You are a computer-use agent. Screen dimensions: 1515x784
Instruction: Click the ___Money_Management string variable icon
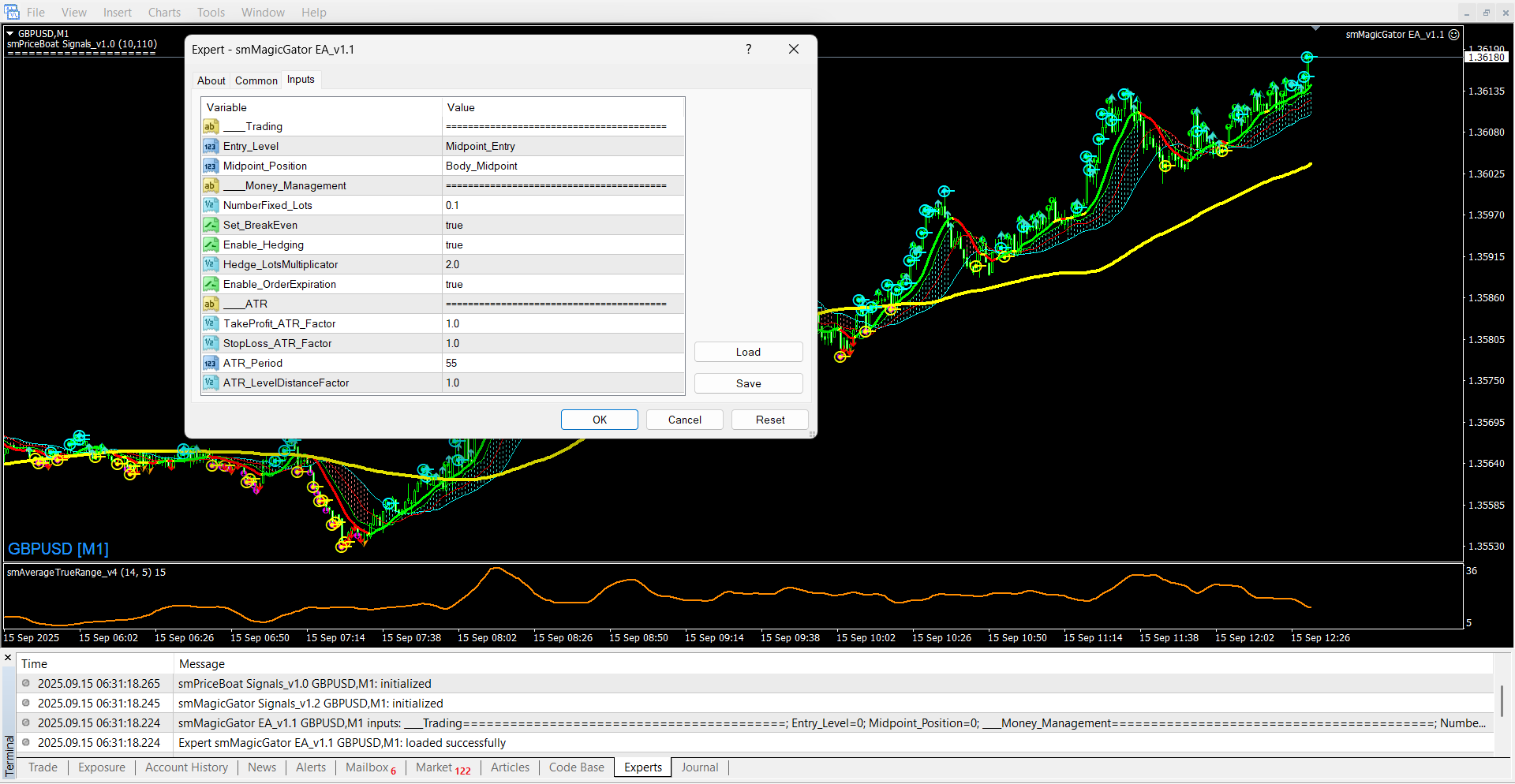[x=210, y=186]
